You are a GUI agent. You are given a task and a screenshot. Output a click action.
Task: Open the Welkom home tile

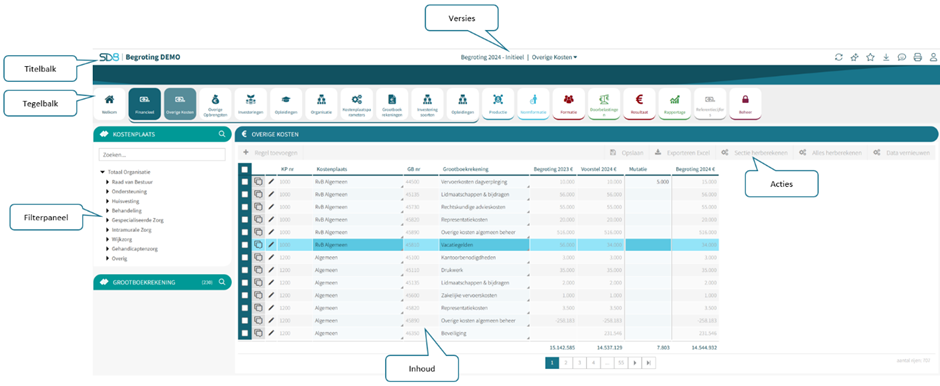109,104
